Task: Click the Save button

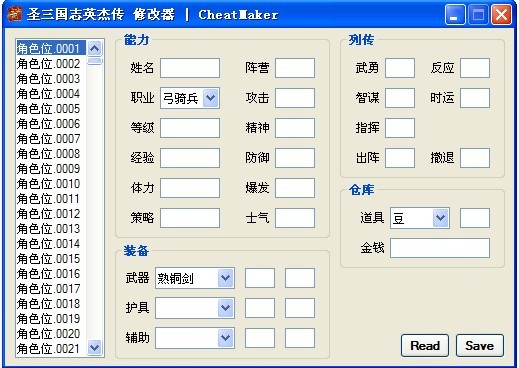Action: point(480,346)
